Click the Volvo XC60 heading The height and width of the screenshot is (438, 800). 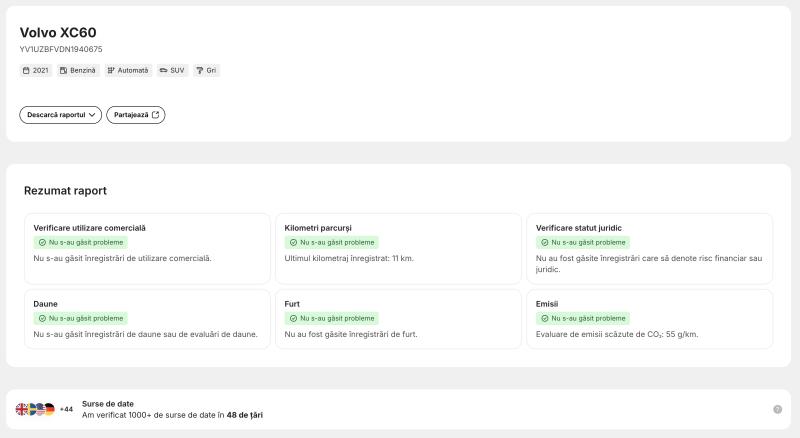(58, 33)
